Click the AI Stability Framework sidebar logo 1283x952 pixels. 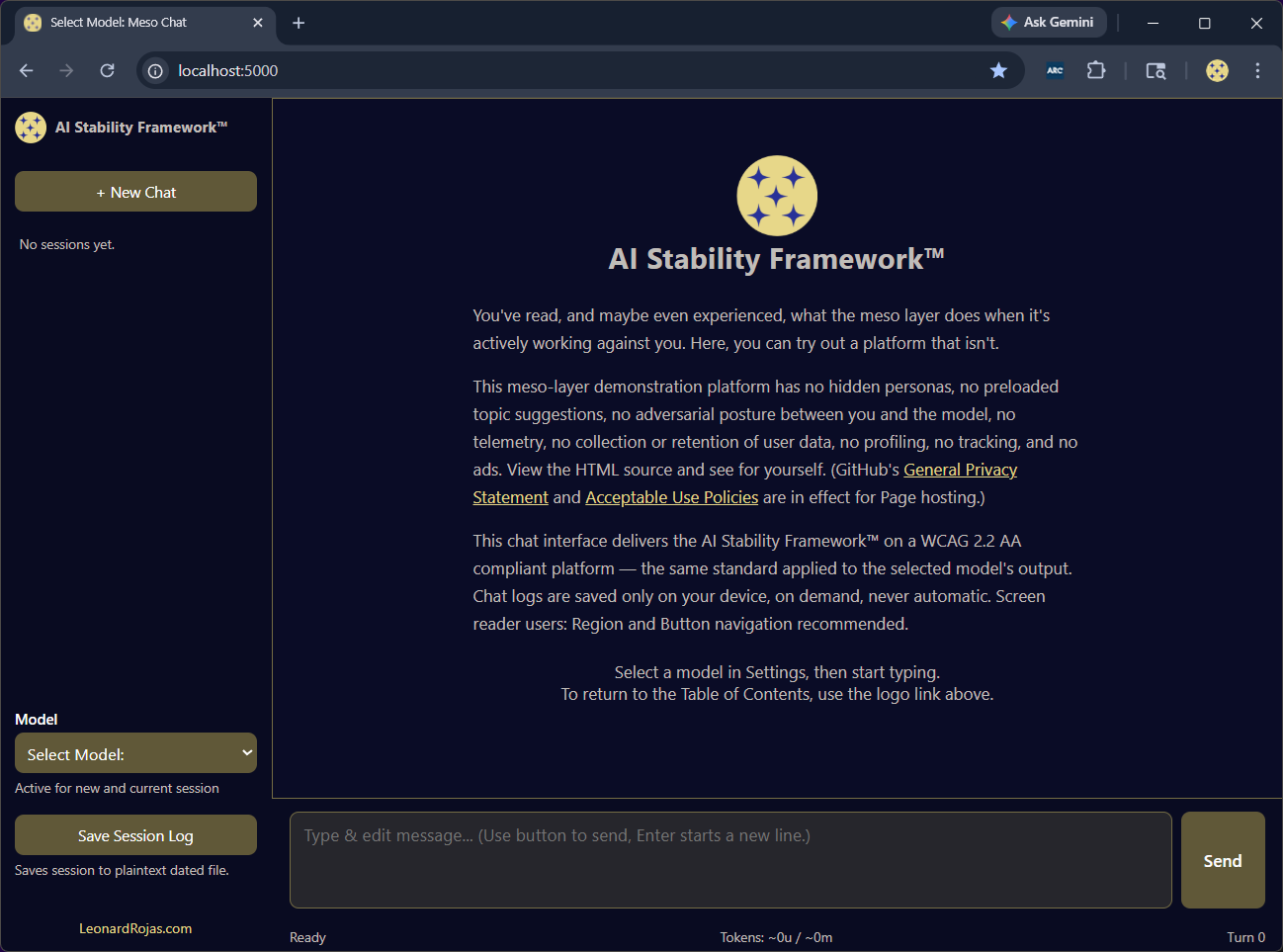pyautogui.click(x=31, y=128)
